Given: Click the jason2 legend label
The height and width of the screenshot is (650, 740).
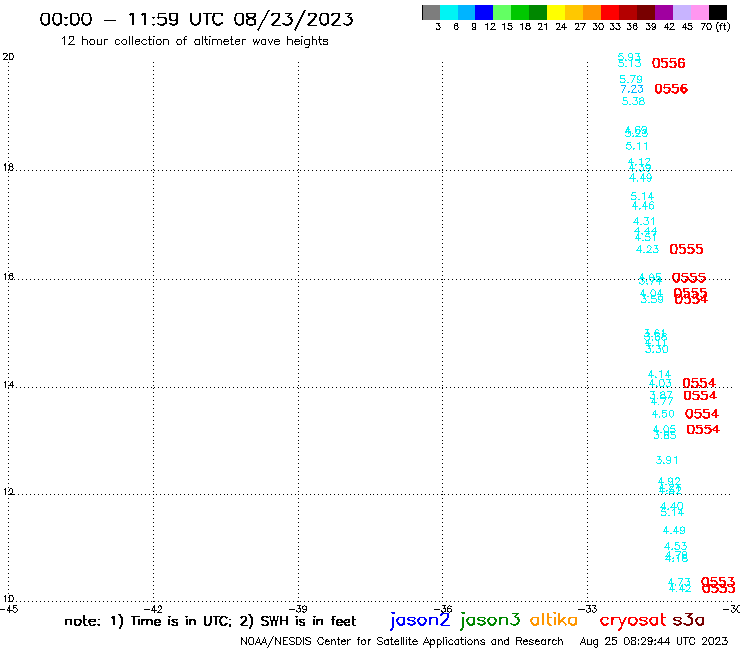Looking at the screenshot, I should (x=420, y=620).
